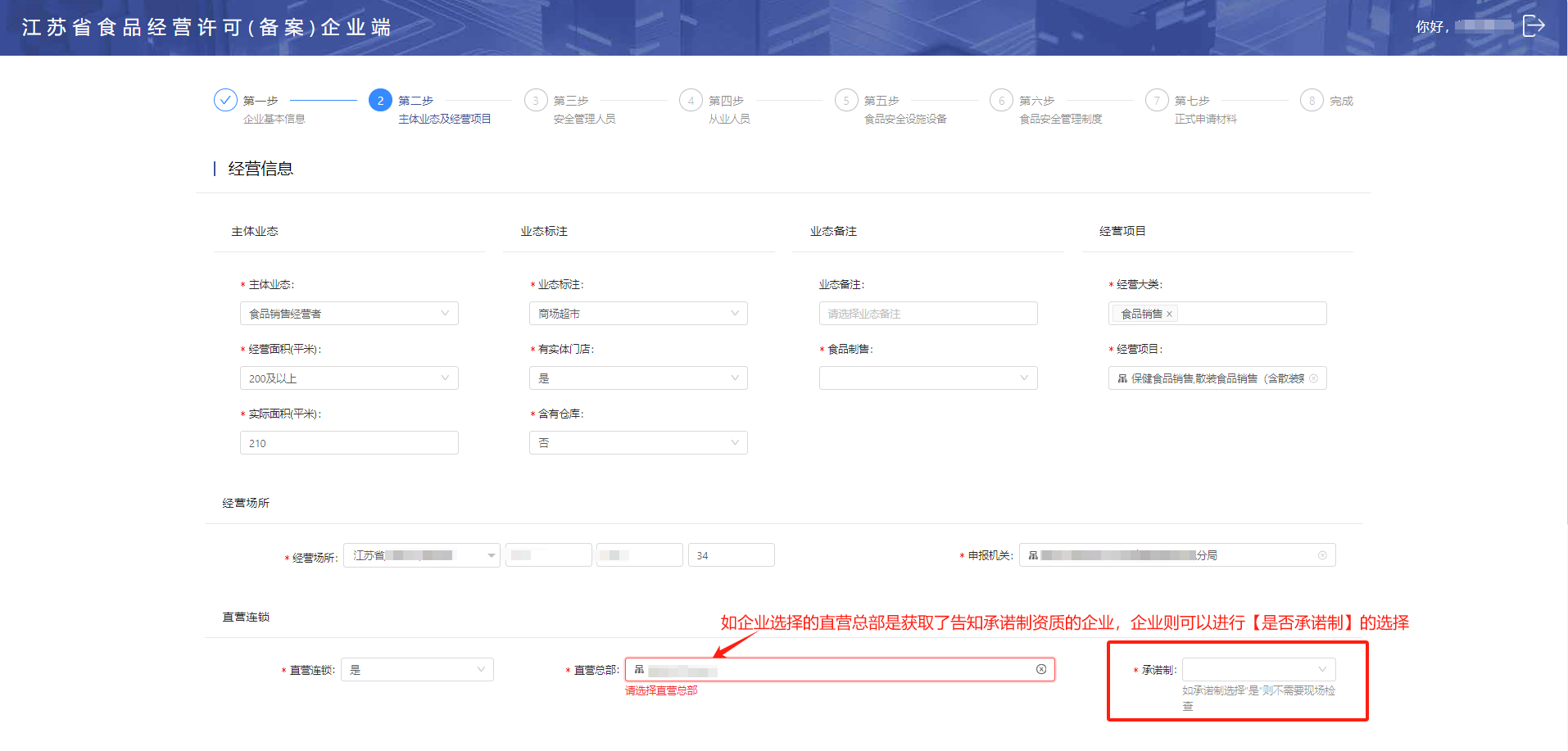Clear the 经营项目 field using clear icon
The height and width of the screenshot is (751, 1568).
point(1313,378)
